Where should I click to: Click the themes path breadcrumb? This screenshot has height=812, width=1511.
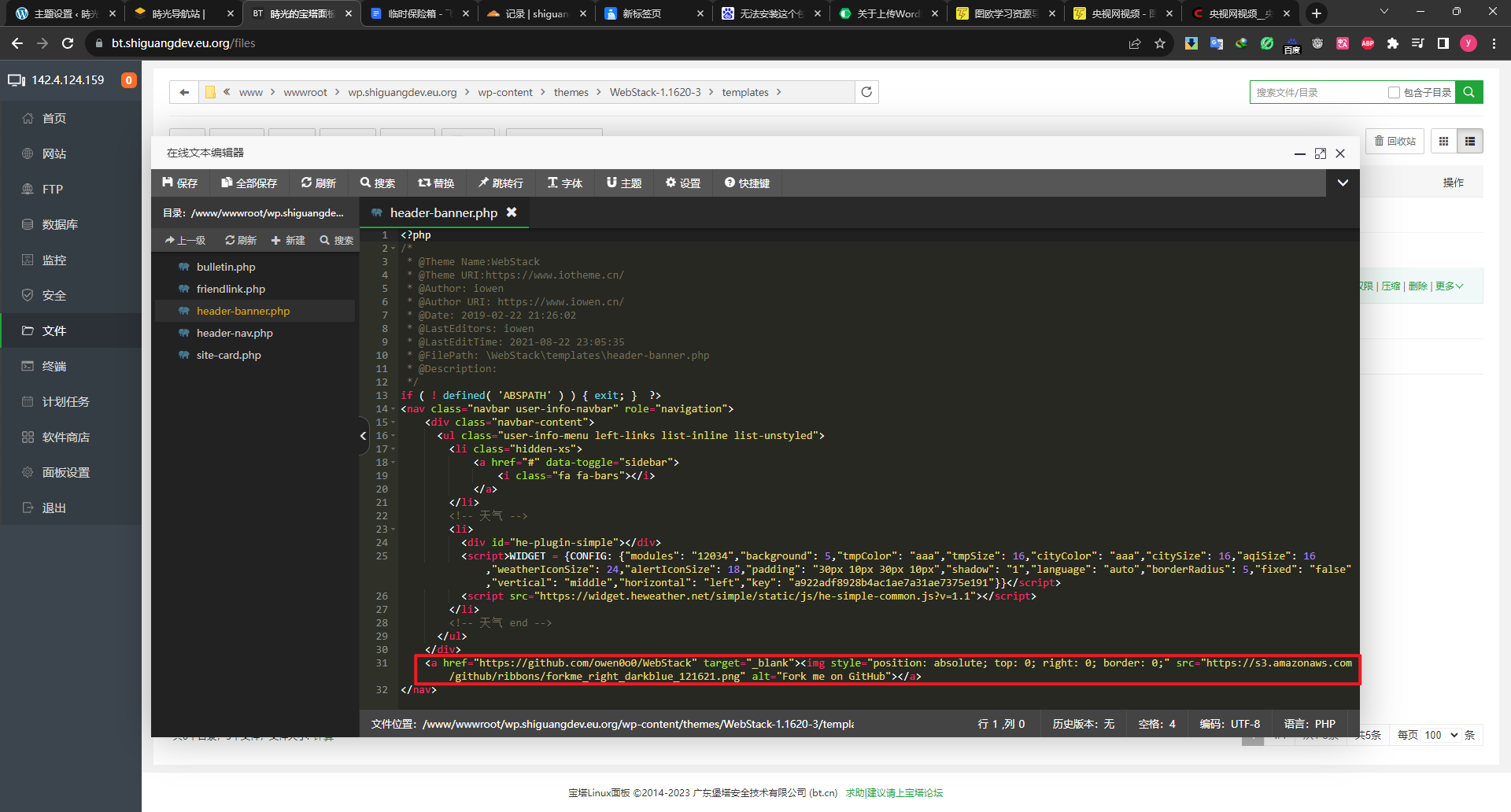571,92
